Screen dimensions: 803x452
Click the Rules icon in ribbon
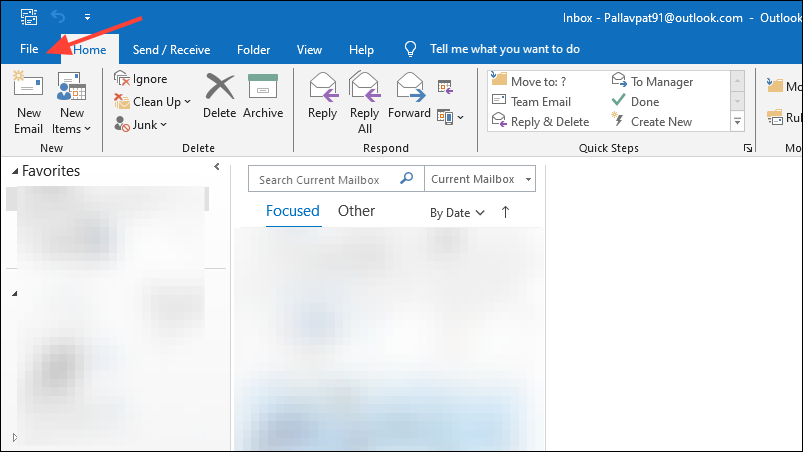tap(775, 117)
